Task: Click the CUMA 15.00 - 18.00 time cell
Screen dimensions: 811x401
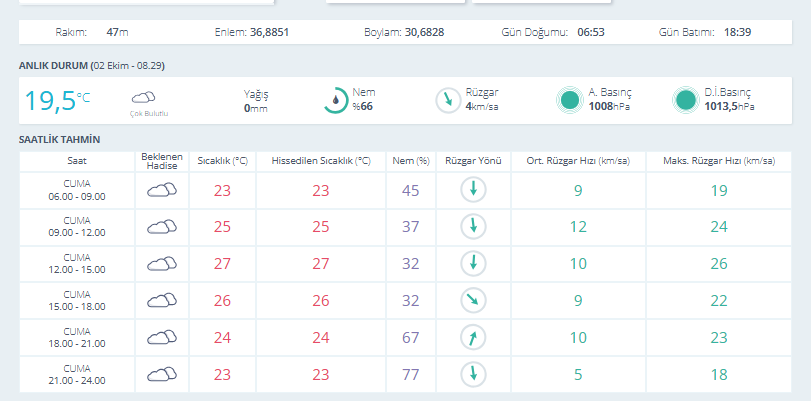Action: (x=77, y=301)
